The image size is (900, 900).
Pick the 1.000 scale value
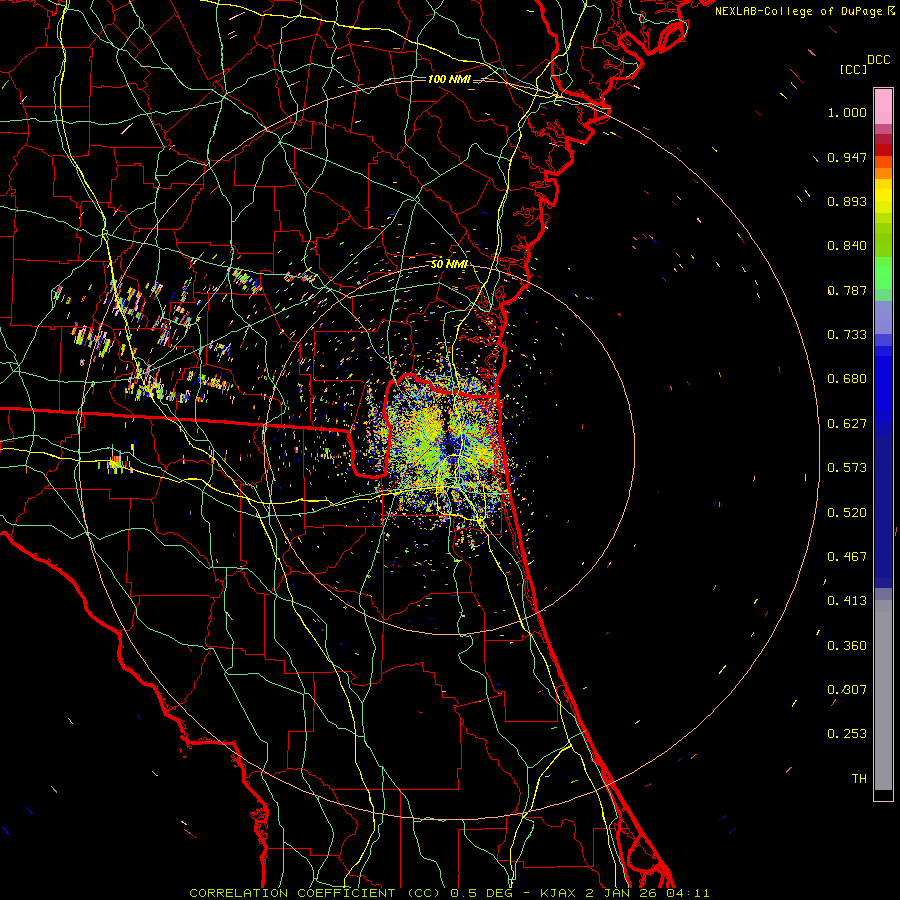pos(847,112)
